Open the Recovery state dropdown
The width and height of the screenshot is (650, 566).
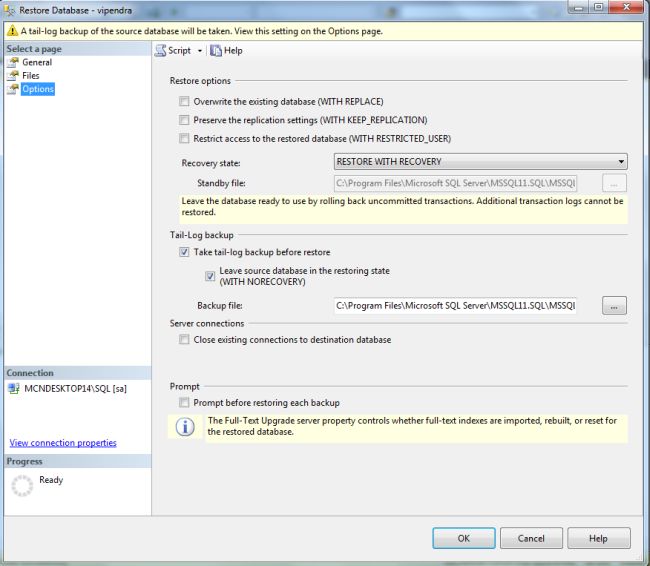tap(480, 161)
